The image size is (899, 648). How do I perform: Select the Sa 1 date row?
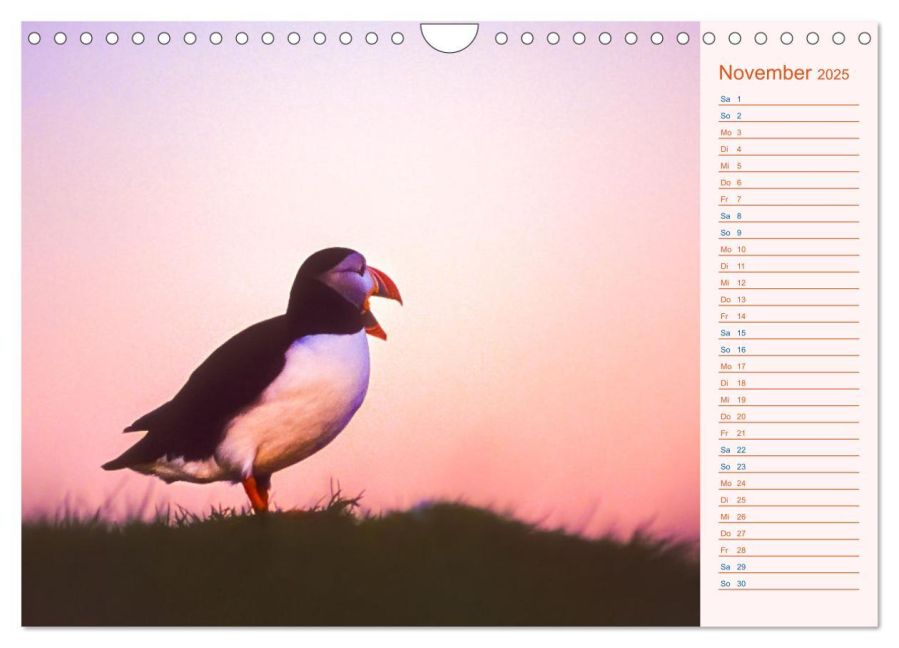(788, 99)
